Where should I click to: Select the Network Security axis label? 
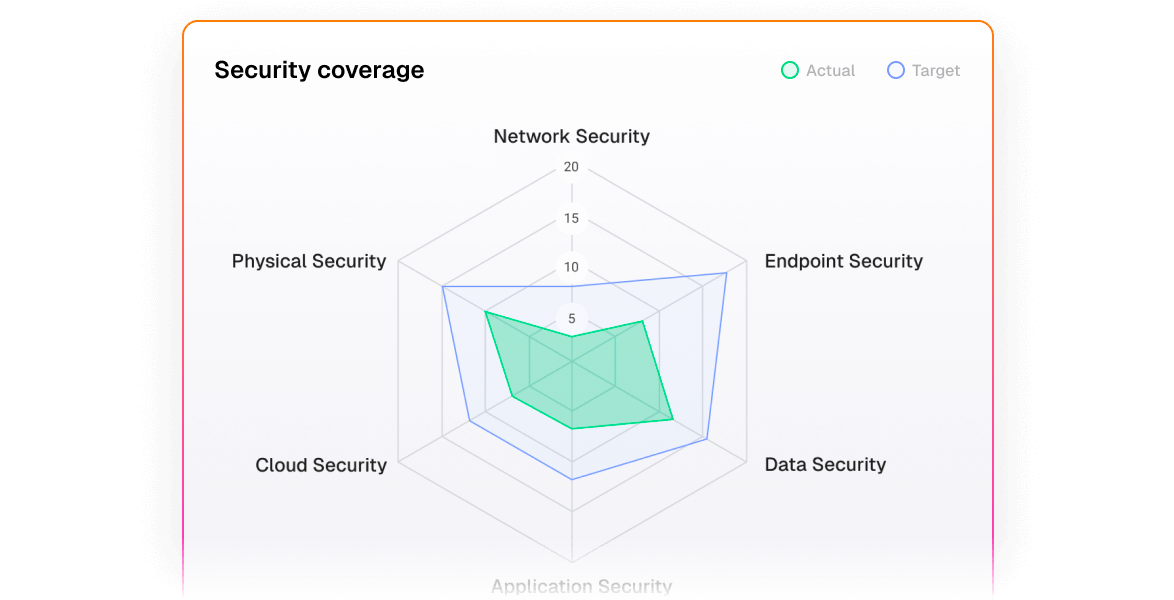(x=571, y=136)
